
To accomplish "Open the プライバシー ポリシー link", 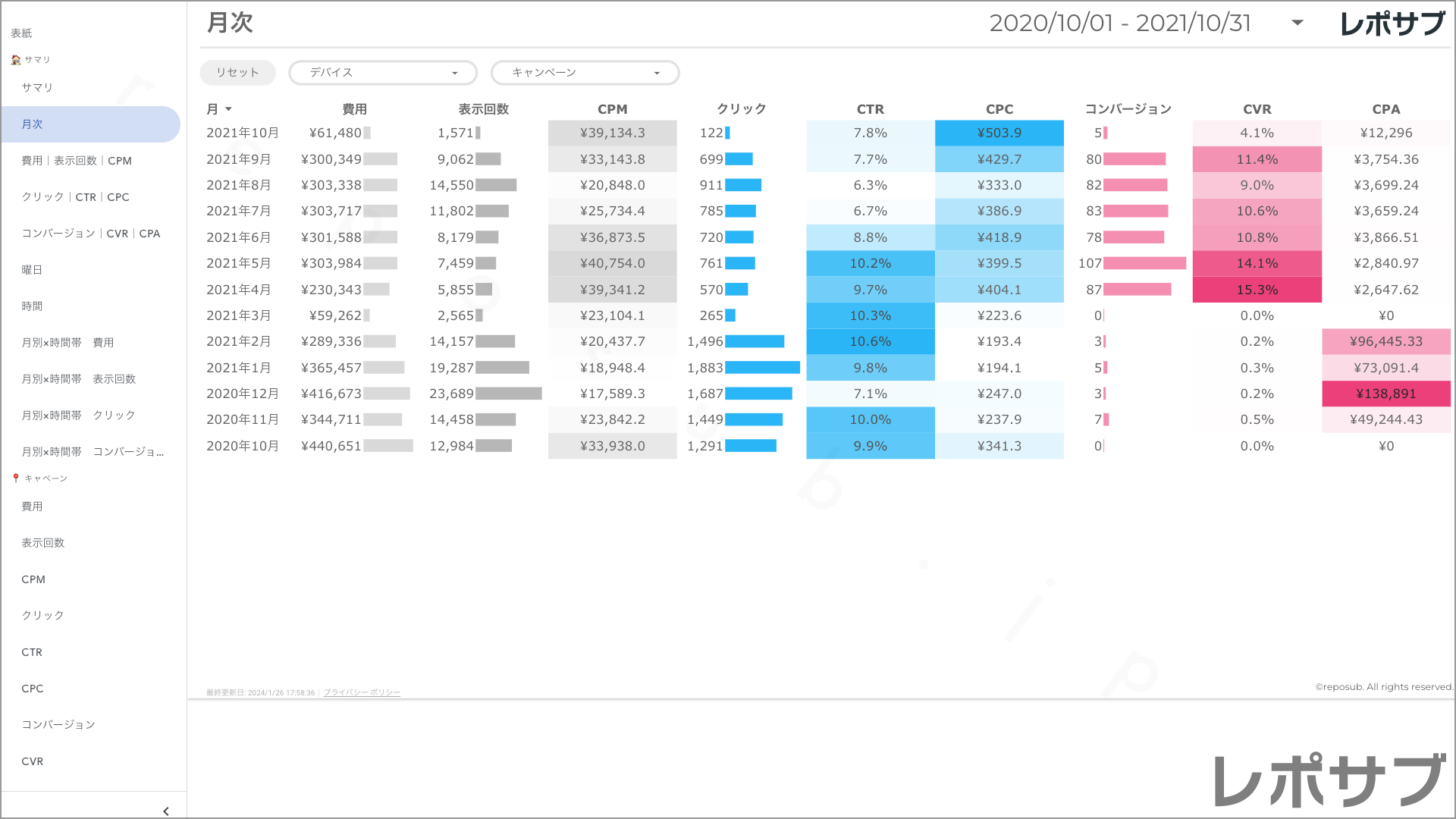I will pyautogui.click(x=362, y=692).
